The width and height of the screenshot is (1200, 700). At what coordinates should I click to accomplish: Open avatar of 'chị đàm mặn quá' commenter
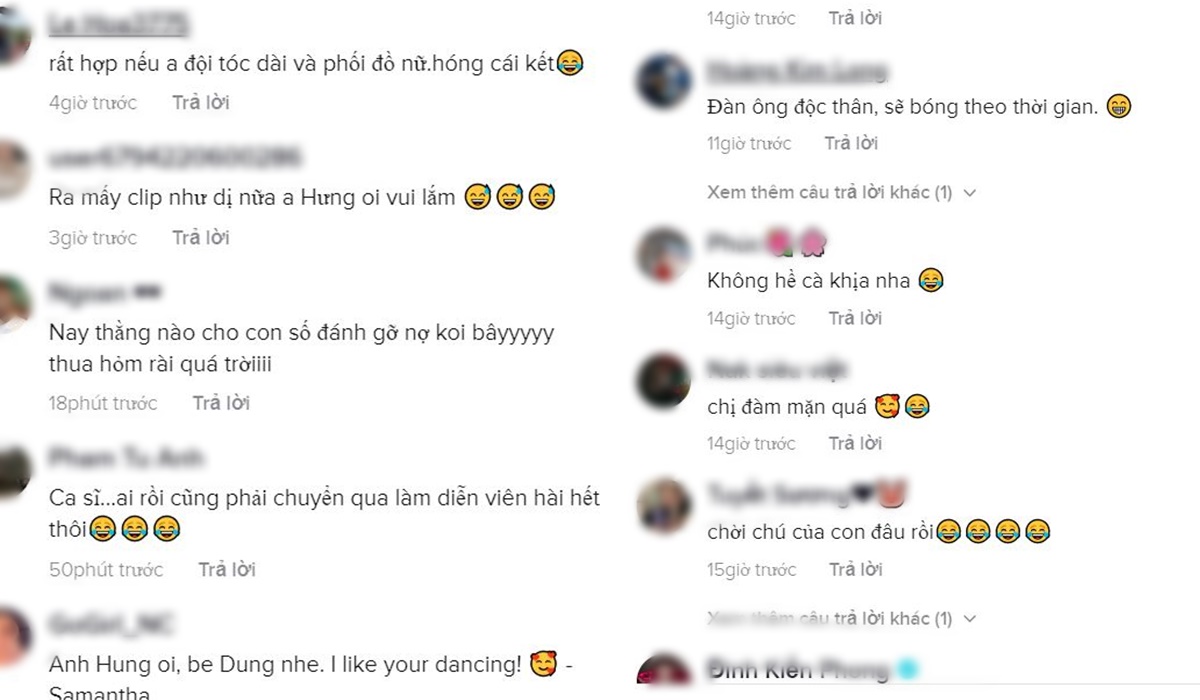point(664,380)
